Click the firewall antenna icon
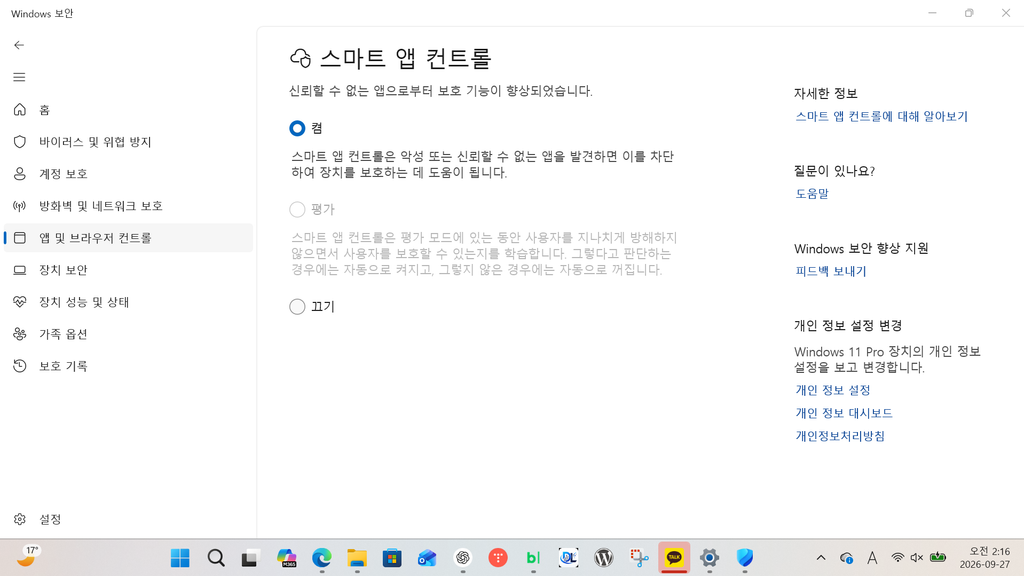 (x=20, y=206)
